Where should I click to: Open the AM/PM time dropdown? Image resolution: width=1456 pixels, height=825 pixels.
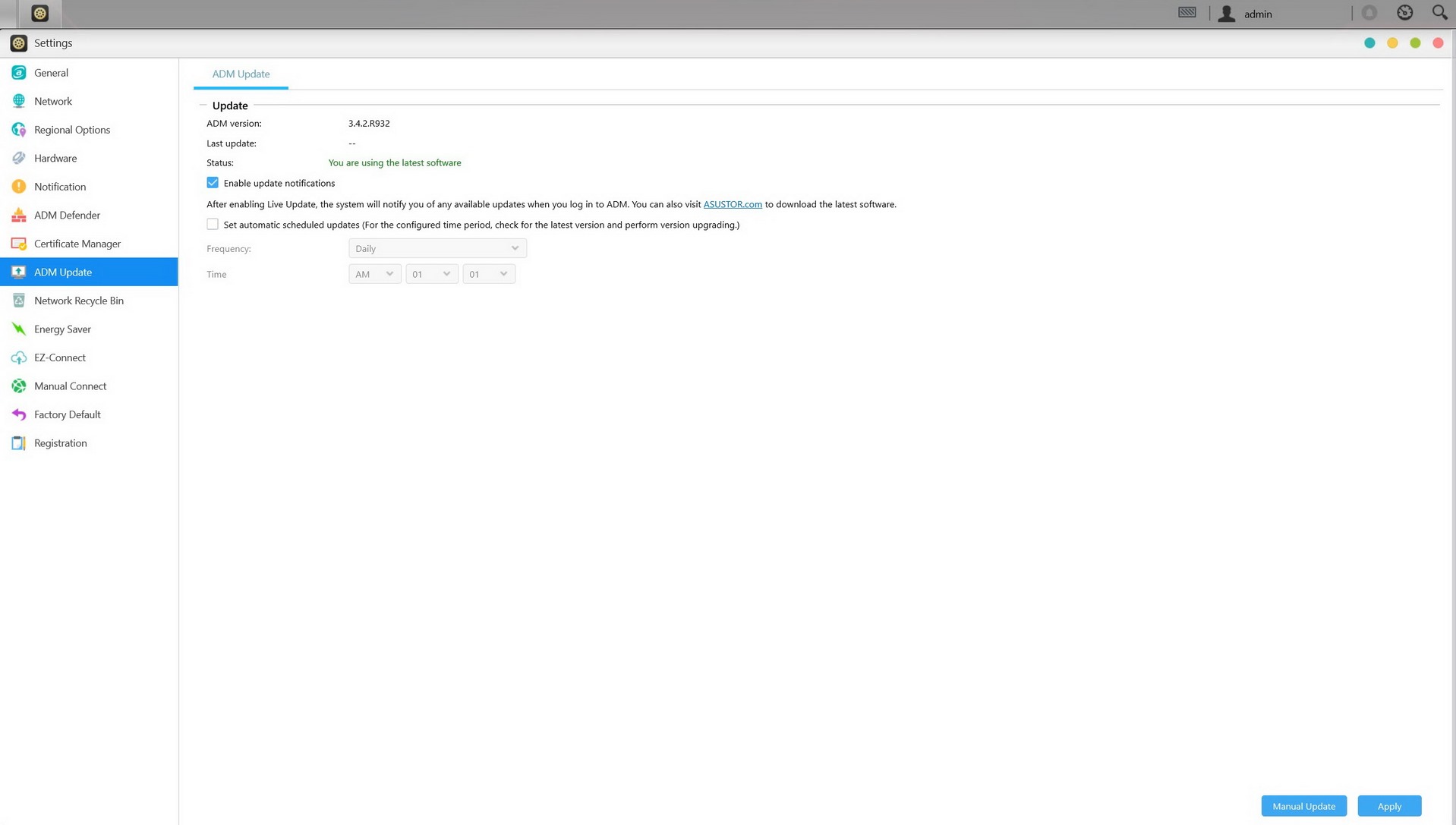[374, 274]
